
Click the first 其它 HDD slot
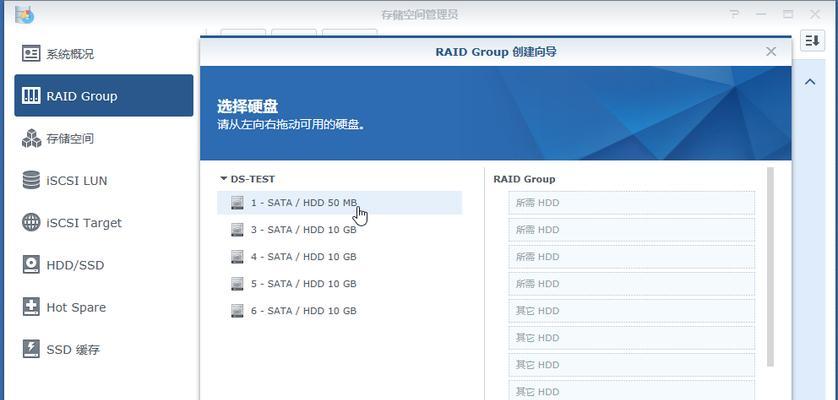pyautogui.click(x=632, y=311)
